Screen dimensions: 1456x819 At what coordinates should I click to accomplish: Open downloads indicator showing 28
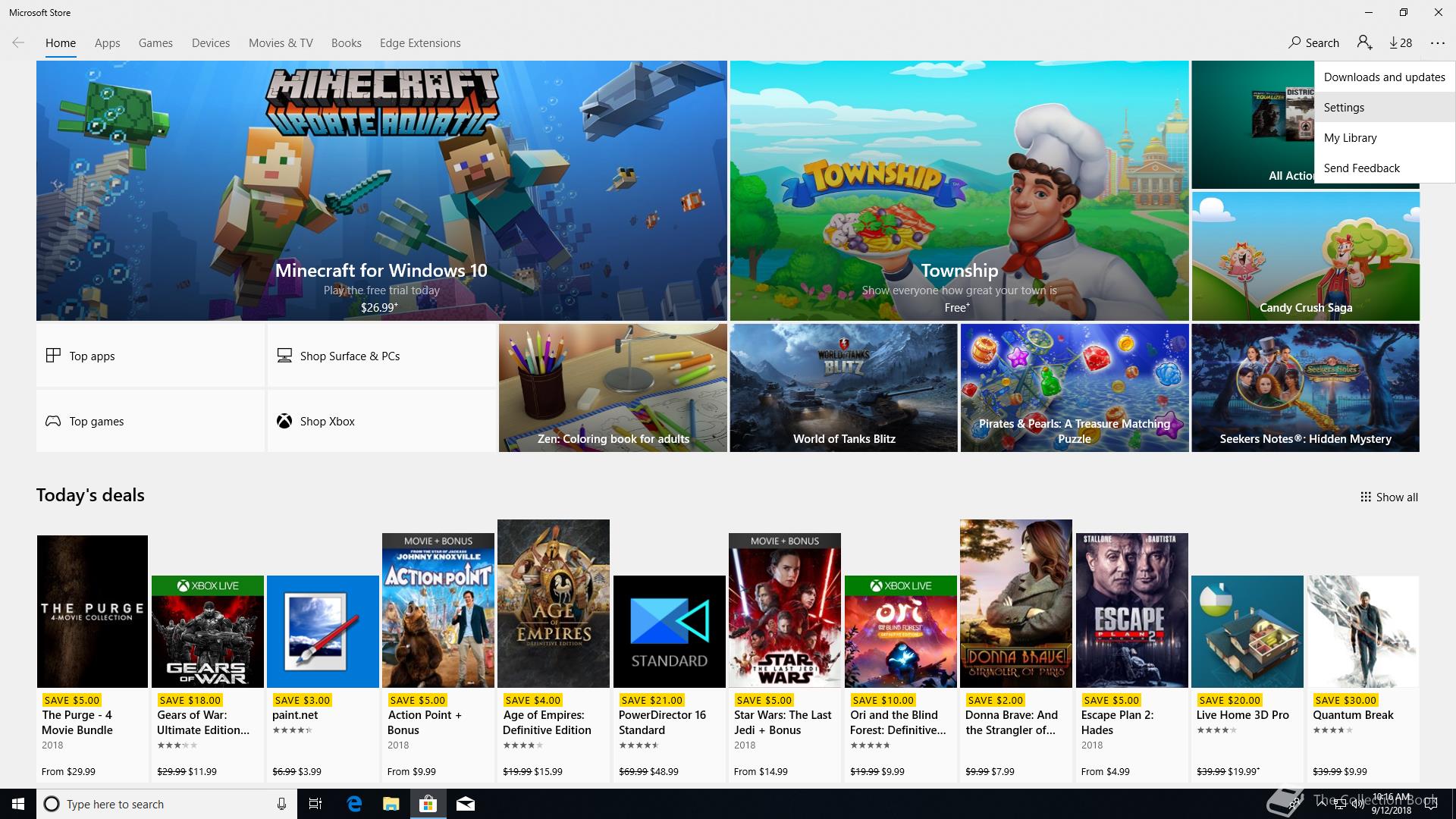1401,43
